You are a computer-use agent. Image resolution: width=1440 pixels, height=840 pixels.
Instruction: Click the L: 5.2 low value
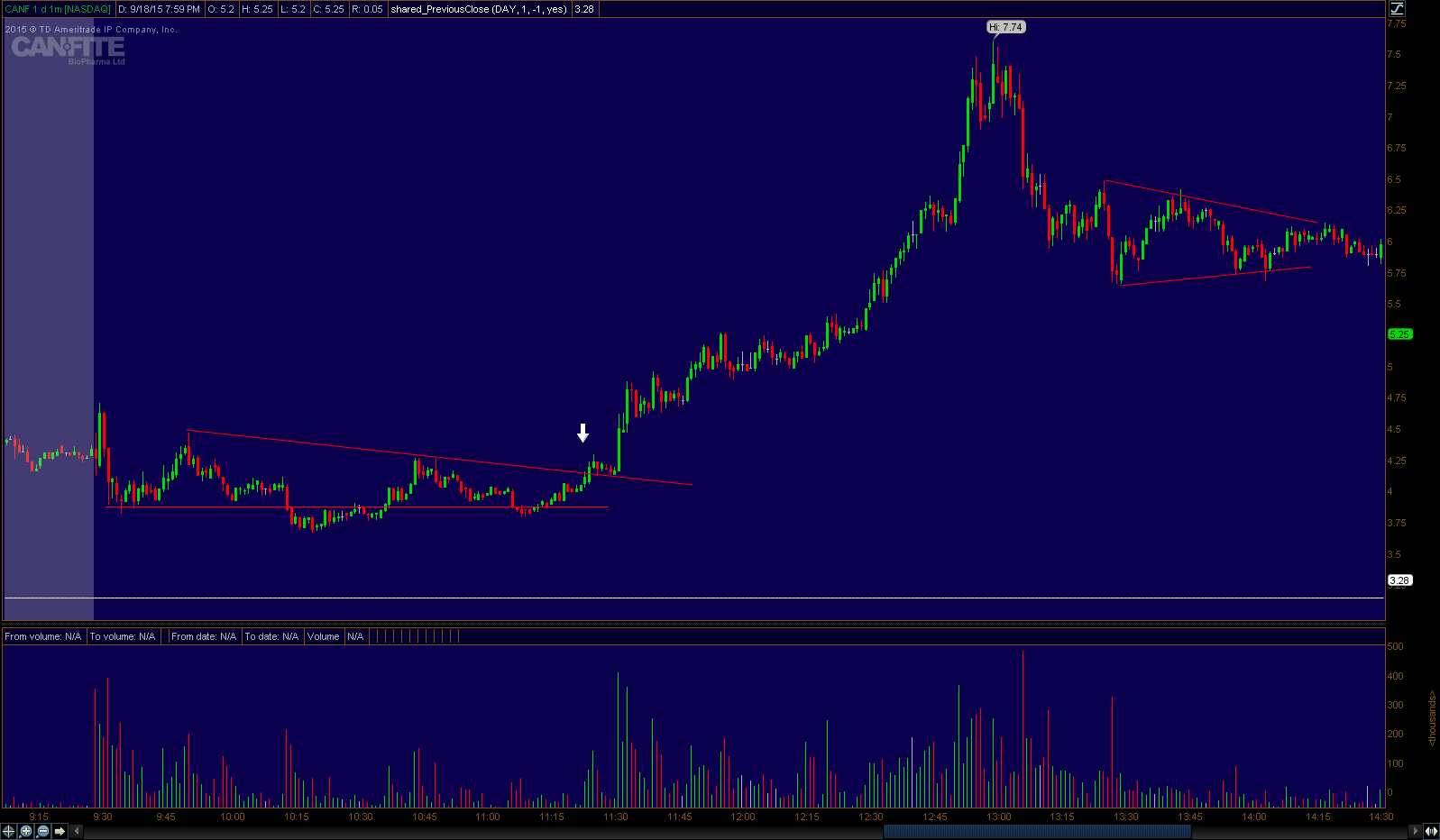(293, 9)
